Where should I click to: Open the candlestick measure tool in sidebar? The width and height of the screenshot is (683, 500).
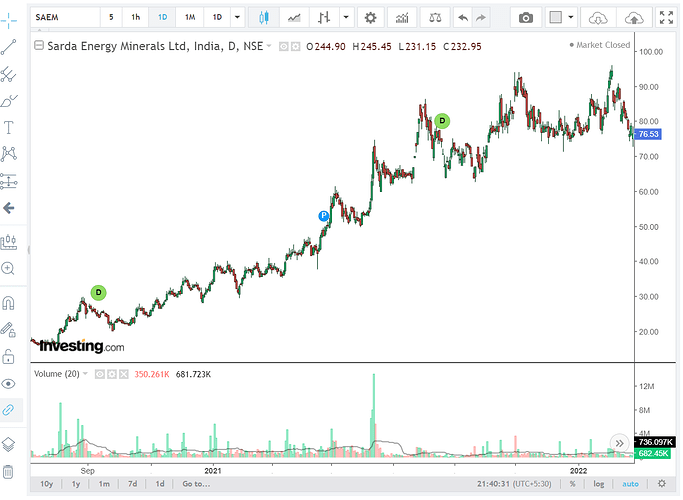click(9, 242)
